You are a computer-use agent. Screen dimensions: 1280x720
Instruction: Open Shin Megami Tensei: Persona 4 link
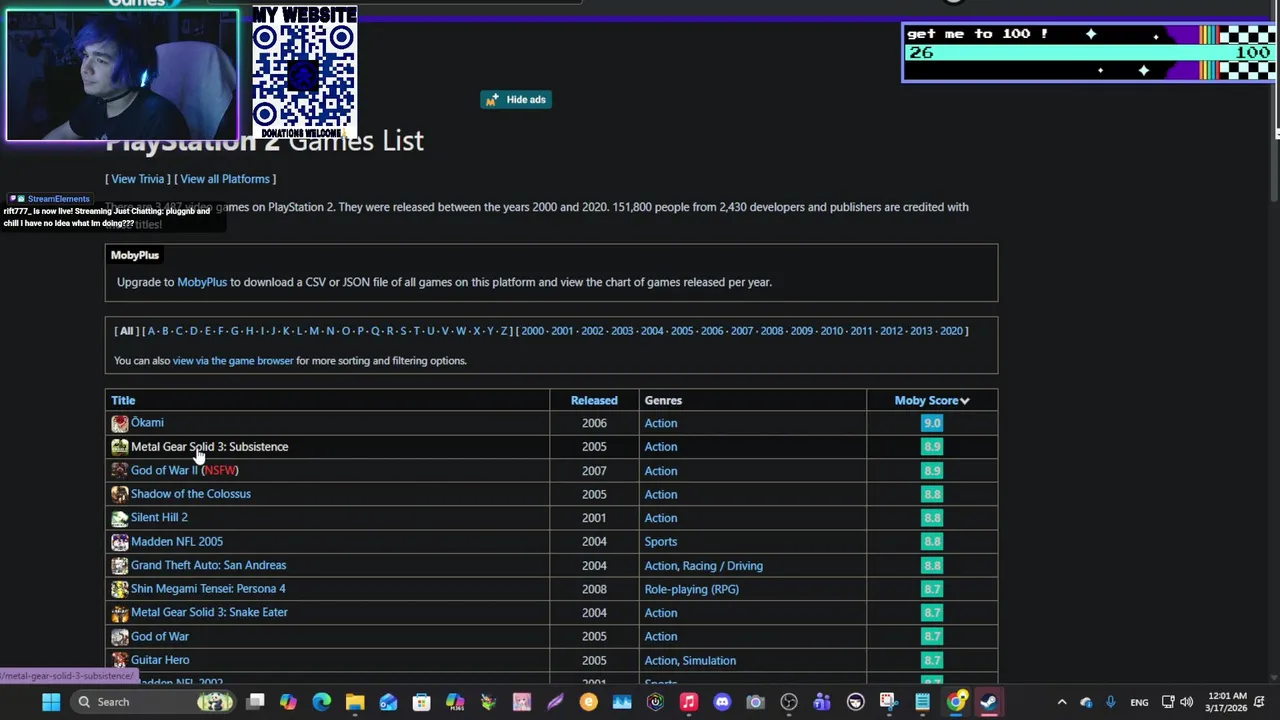[208, 589]
